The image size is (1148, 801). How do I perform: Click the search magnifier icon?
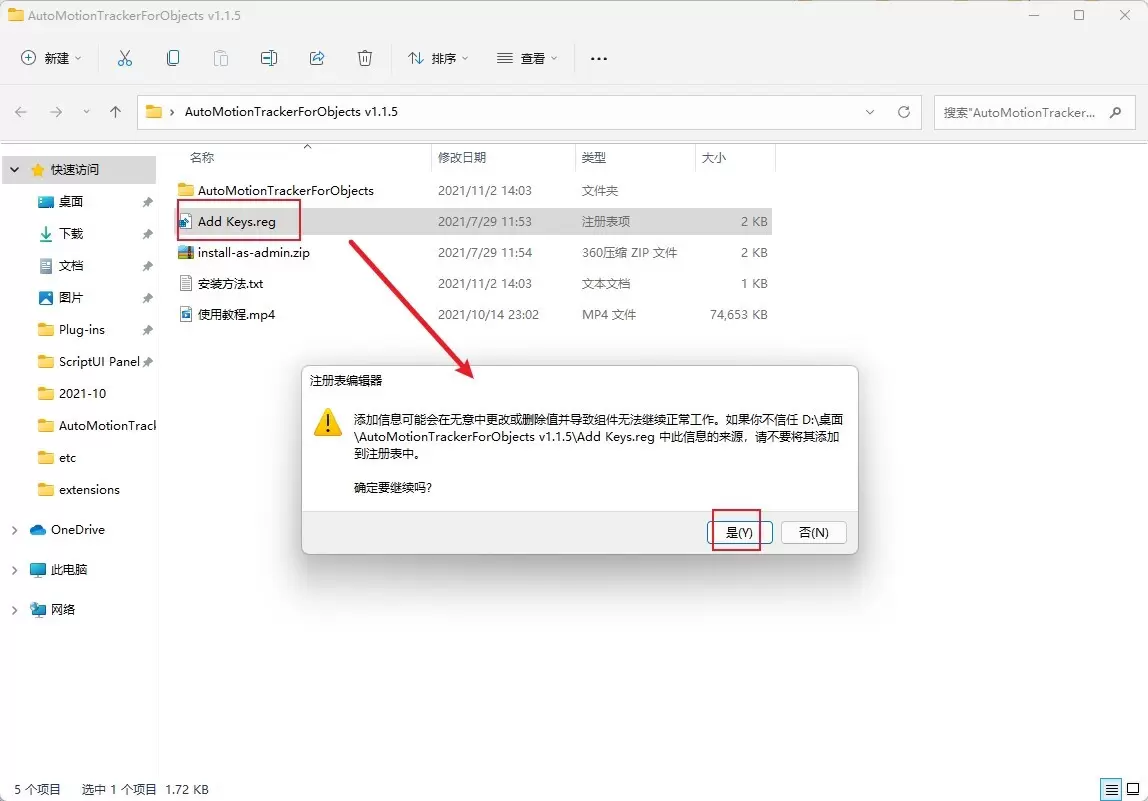1116,113
